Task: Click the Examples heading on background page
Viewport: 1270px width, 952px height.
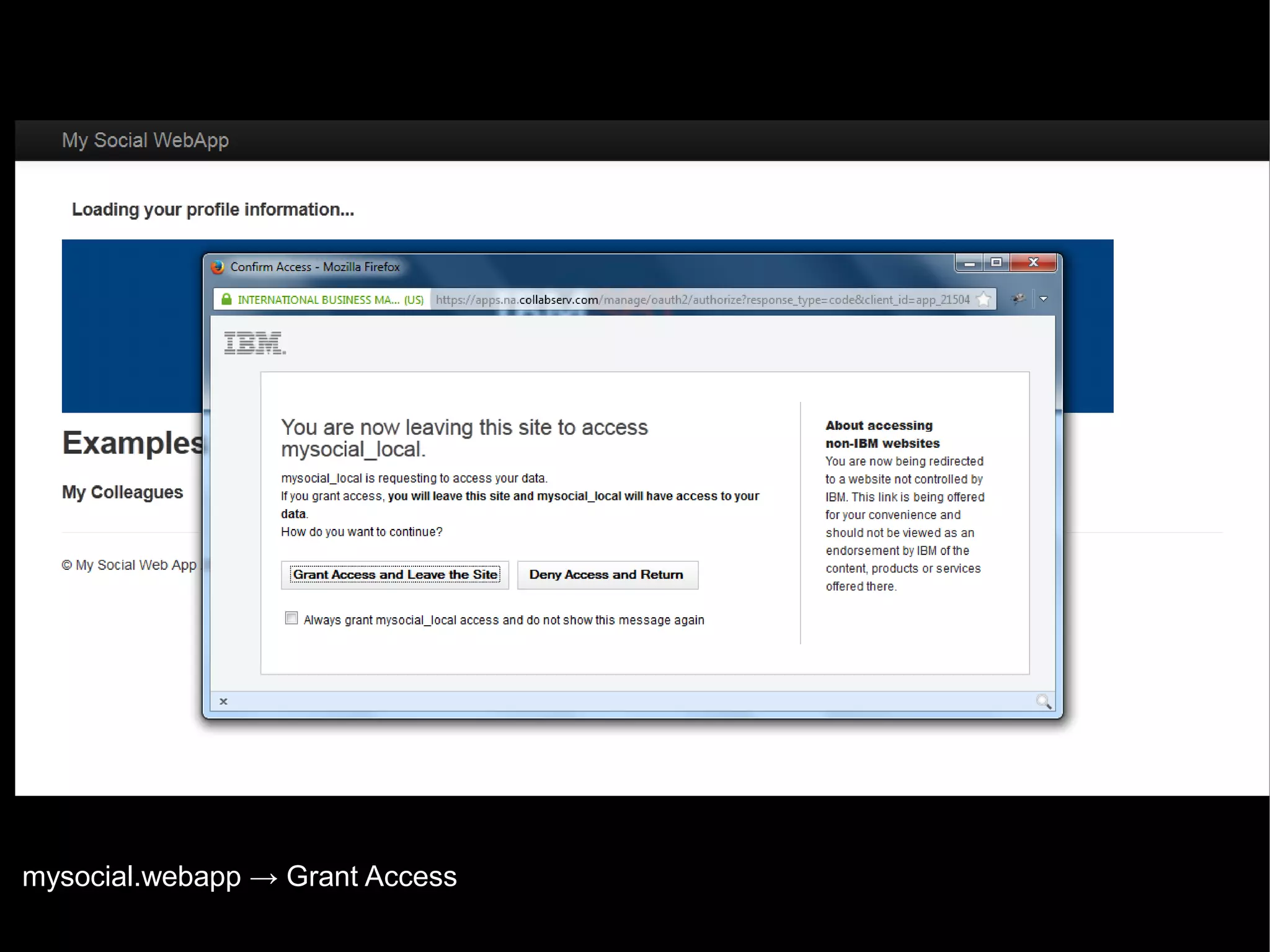Action: (x=133, y=443)
